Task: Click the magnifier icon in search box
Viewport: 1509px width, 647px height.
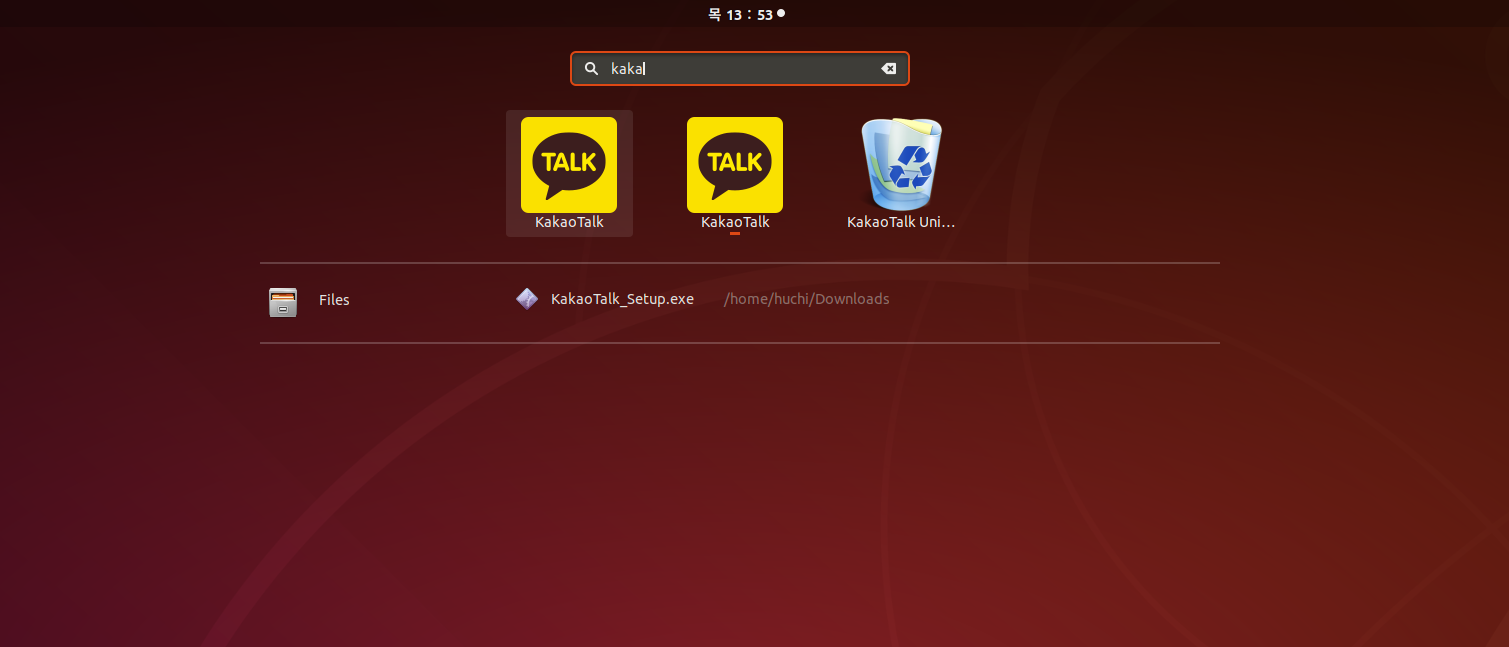Action: click(591, 69)
